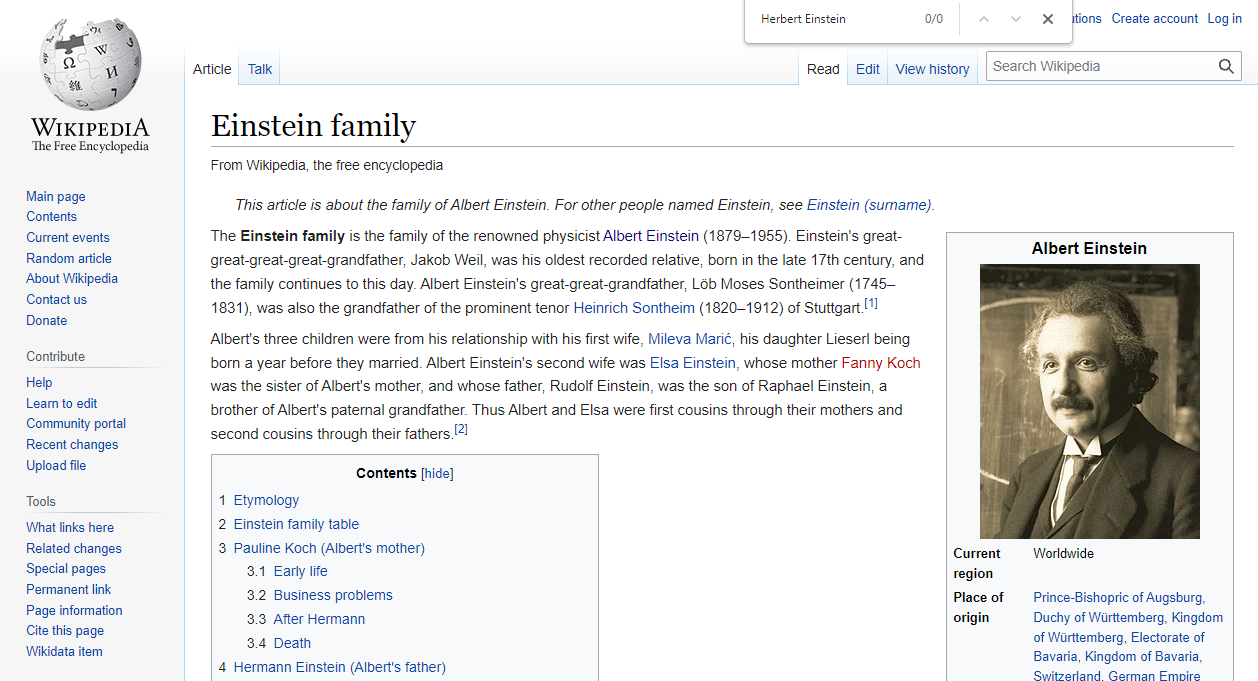Jump to Business problems subsection
The height and width of the screenshot is (681, 1258).
[333, 595]
